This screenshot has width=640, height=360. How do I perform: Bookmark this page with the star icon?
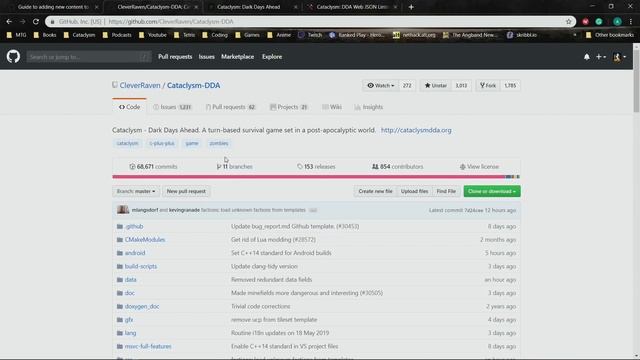pos(568,21)
